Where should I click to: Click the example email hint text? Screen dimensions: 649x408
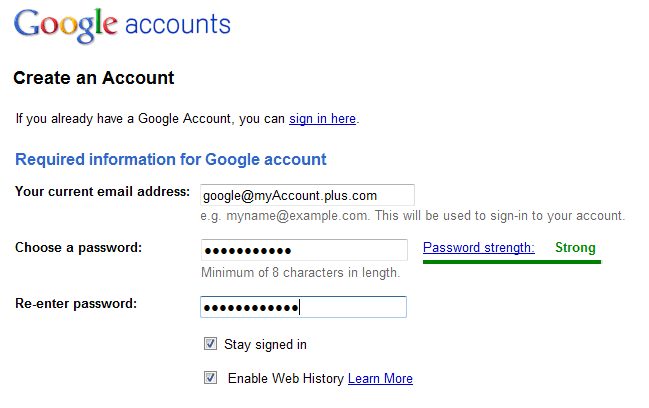click(412, 215)
